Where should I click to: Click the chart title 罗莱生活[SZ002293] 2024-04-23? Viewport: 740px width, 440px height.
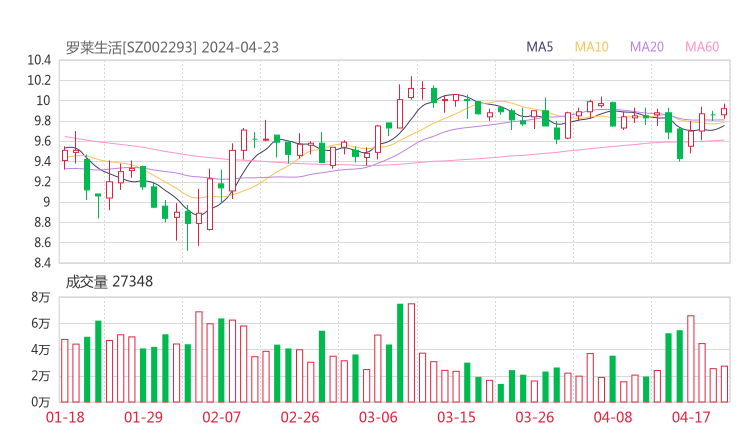172,47
